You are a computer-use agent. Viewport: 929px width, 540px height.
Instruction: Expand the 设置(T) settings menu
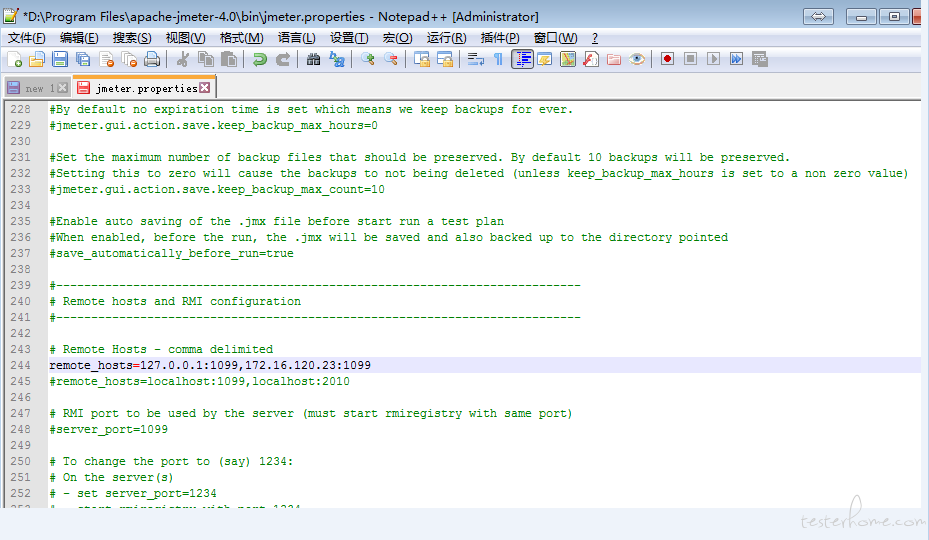click(x=349, y=38)
